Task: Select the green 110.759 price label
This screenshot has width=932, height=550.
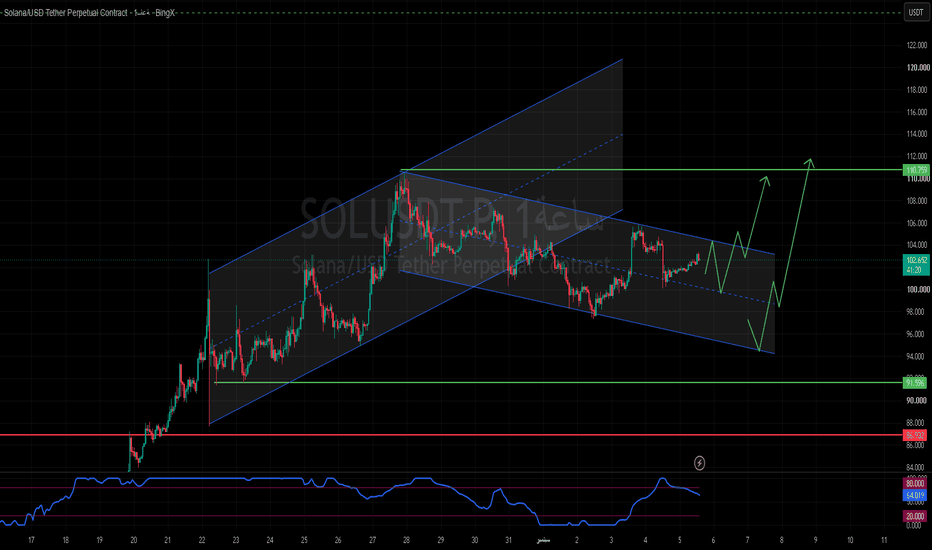Action: point(915,170)
